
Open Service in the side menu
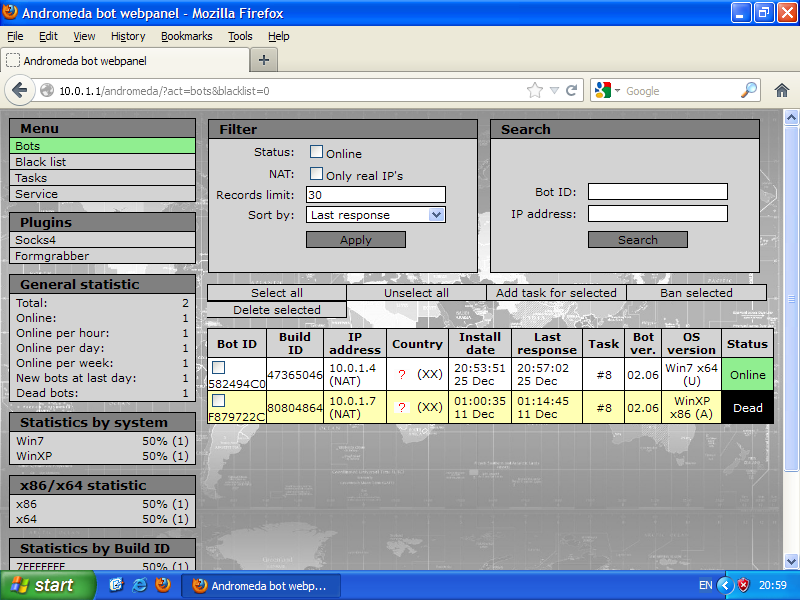tap(103, 194)
